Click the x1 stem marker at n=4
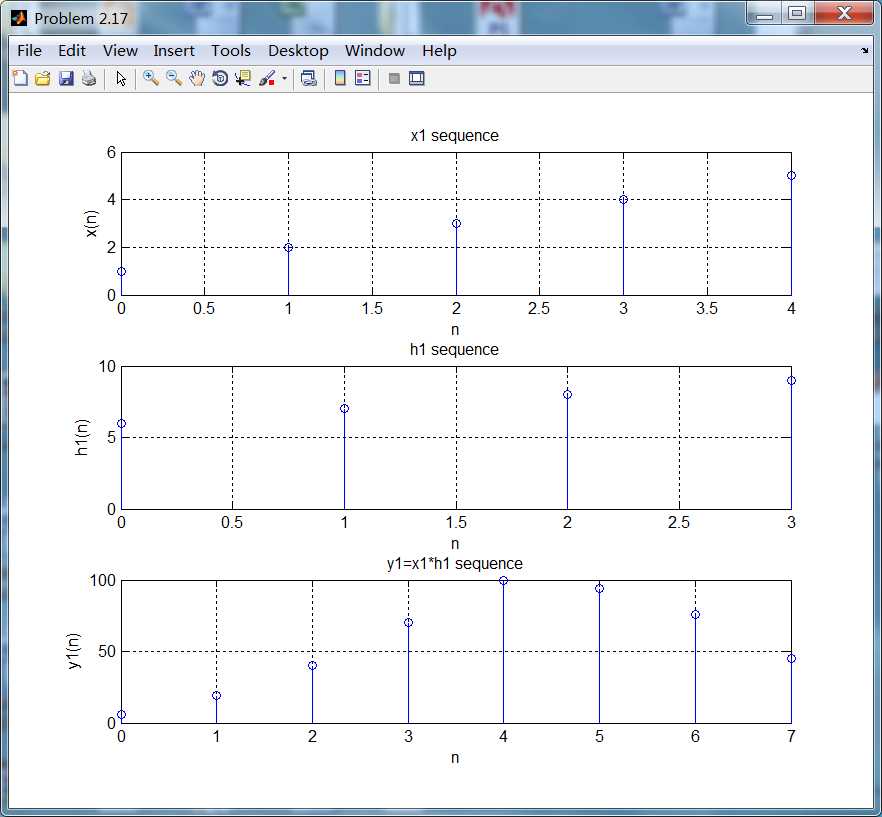882x817 pixels. [791, 176]
